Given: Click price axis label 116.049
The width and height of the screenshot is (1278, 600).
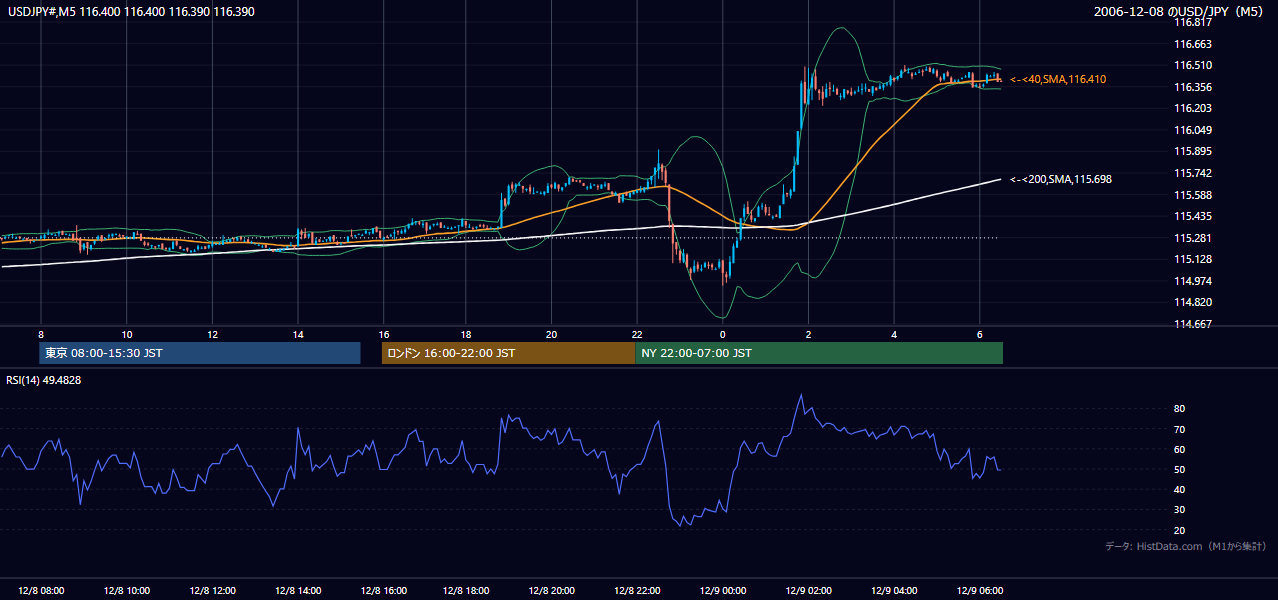Looking at the screenshot, I should coord(1193,130).
